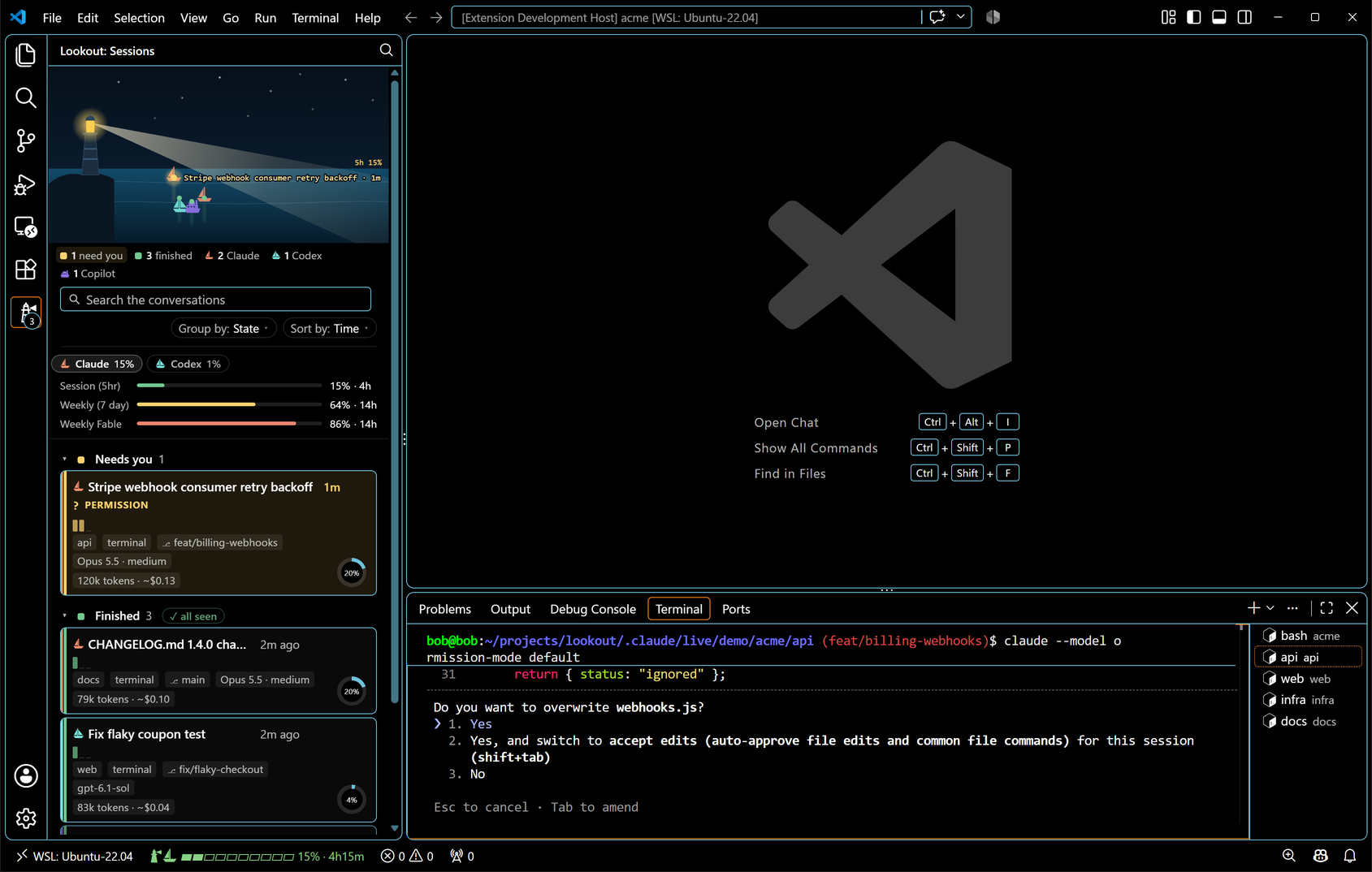The width and height of the screenshot is (1372, 872).
Task: Open Lookout lighthouse view with badge 3
Action: click(x=26, y=313)
